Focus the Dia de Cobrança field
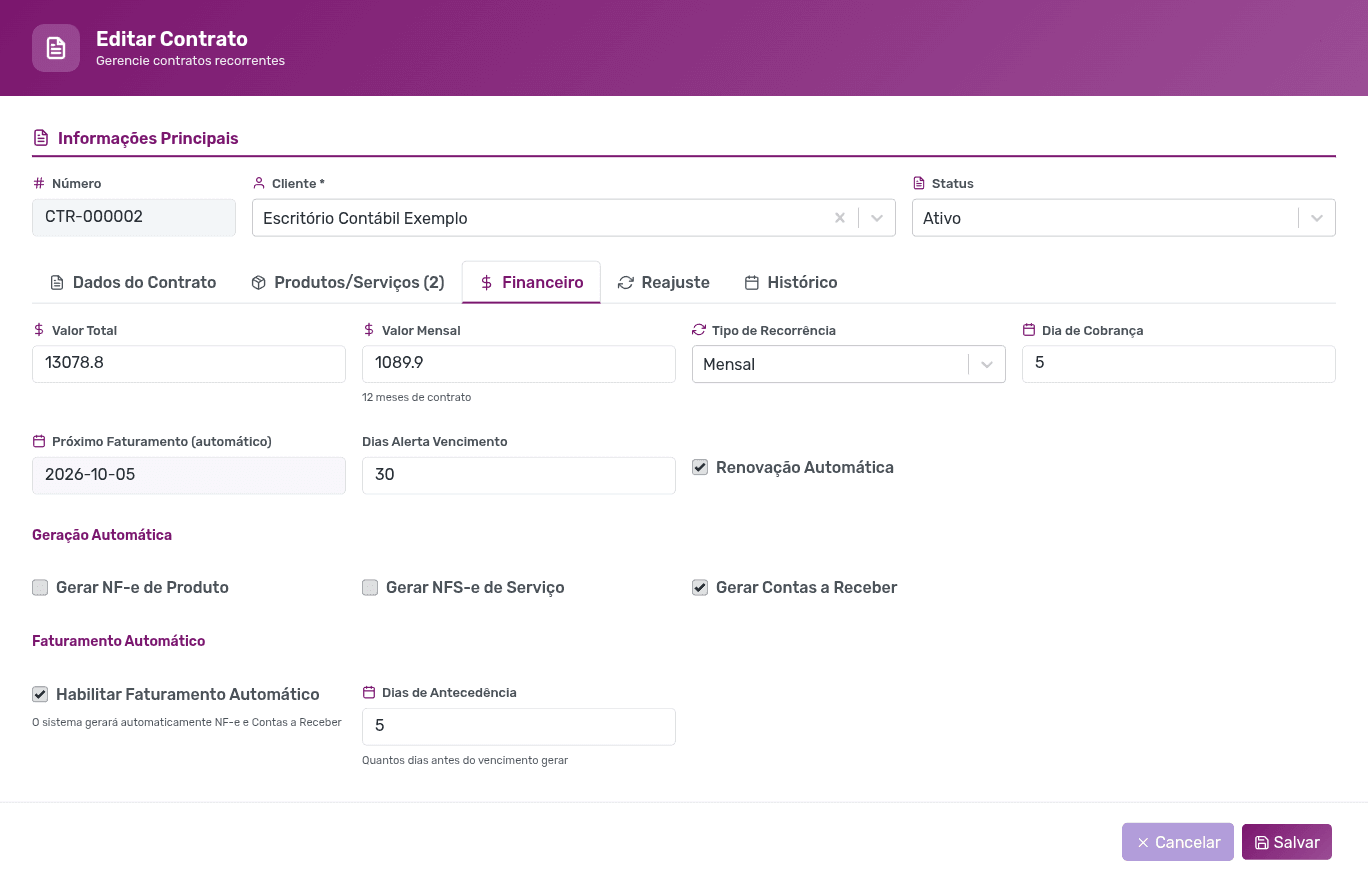The height and width of the screenshot is (876, 1368). click(x=1179, y=364)
